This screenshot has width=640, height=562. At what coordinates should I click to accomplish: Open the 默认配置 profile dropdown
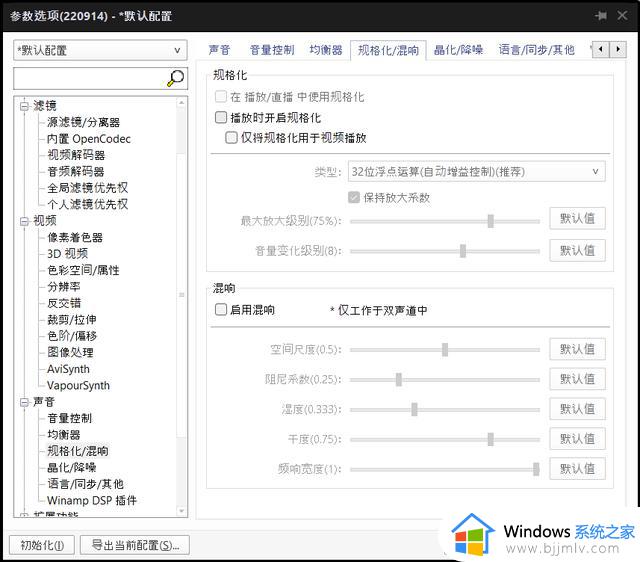pos(100,50)
